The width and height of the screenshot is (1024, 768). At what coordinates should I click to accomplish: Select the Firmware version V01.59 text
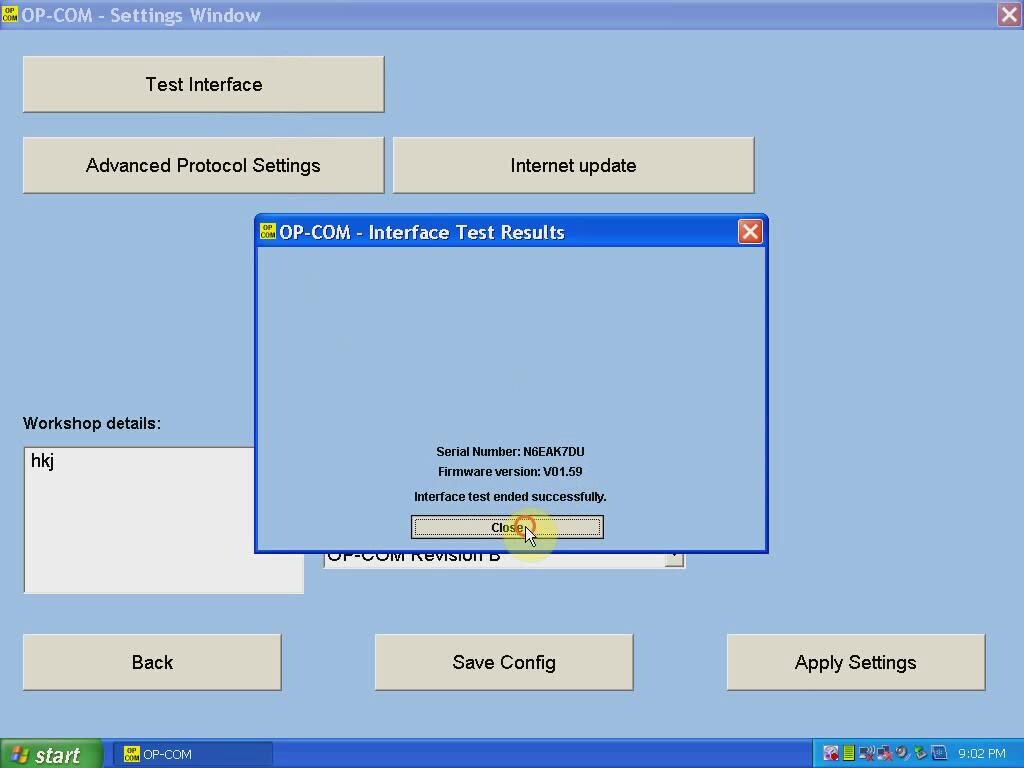coord(510,472)
